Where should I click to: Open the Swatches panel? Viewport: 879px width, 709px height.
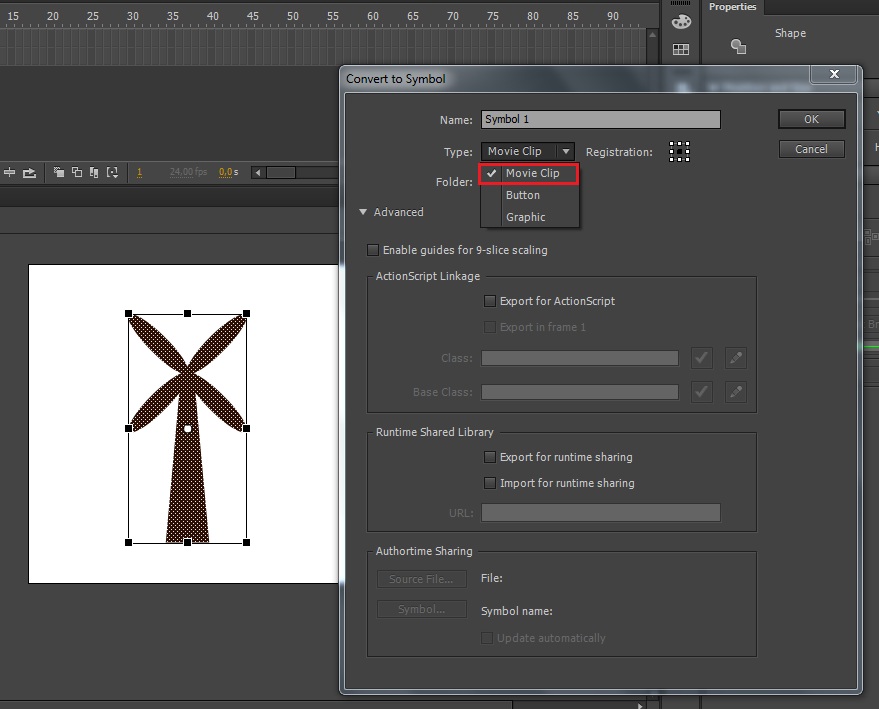click(x=681, y=47)
